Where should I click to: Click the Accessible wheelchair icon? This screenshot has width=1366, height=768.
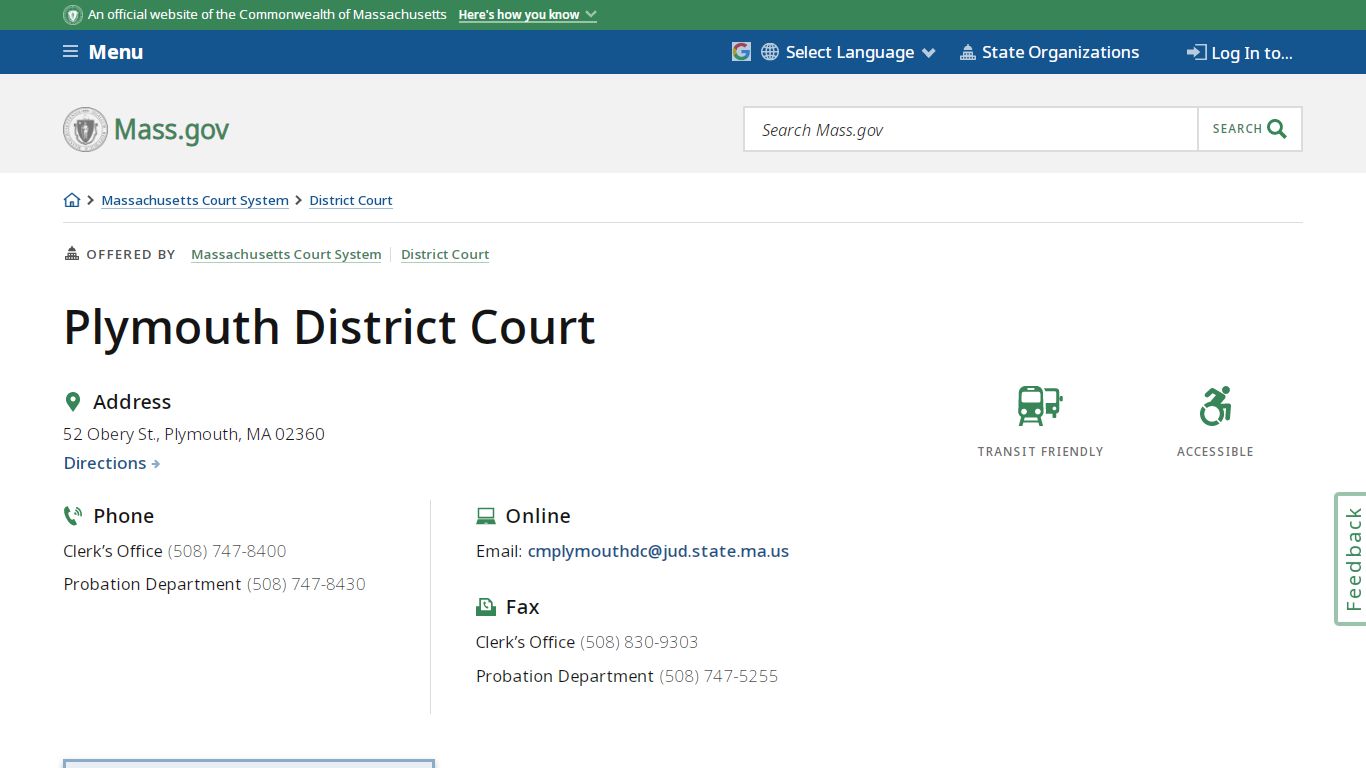point(1215,406)
